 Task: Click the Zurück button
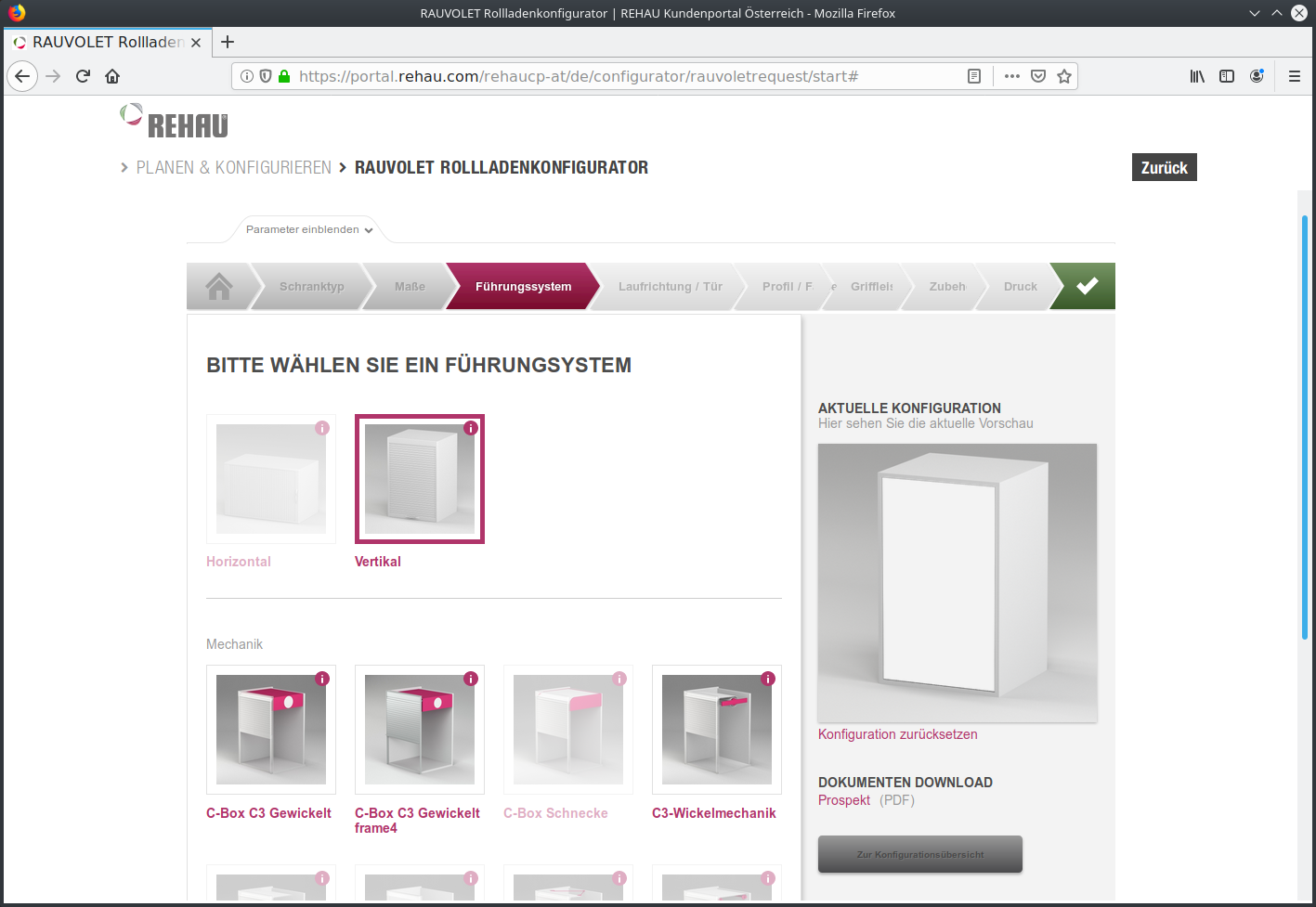pos(1164,167)
